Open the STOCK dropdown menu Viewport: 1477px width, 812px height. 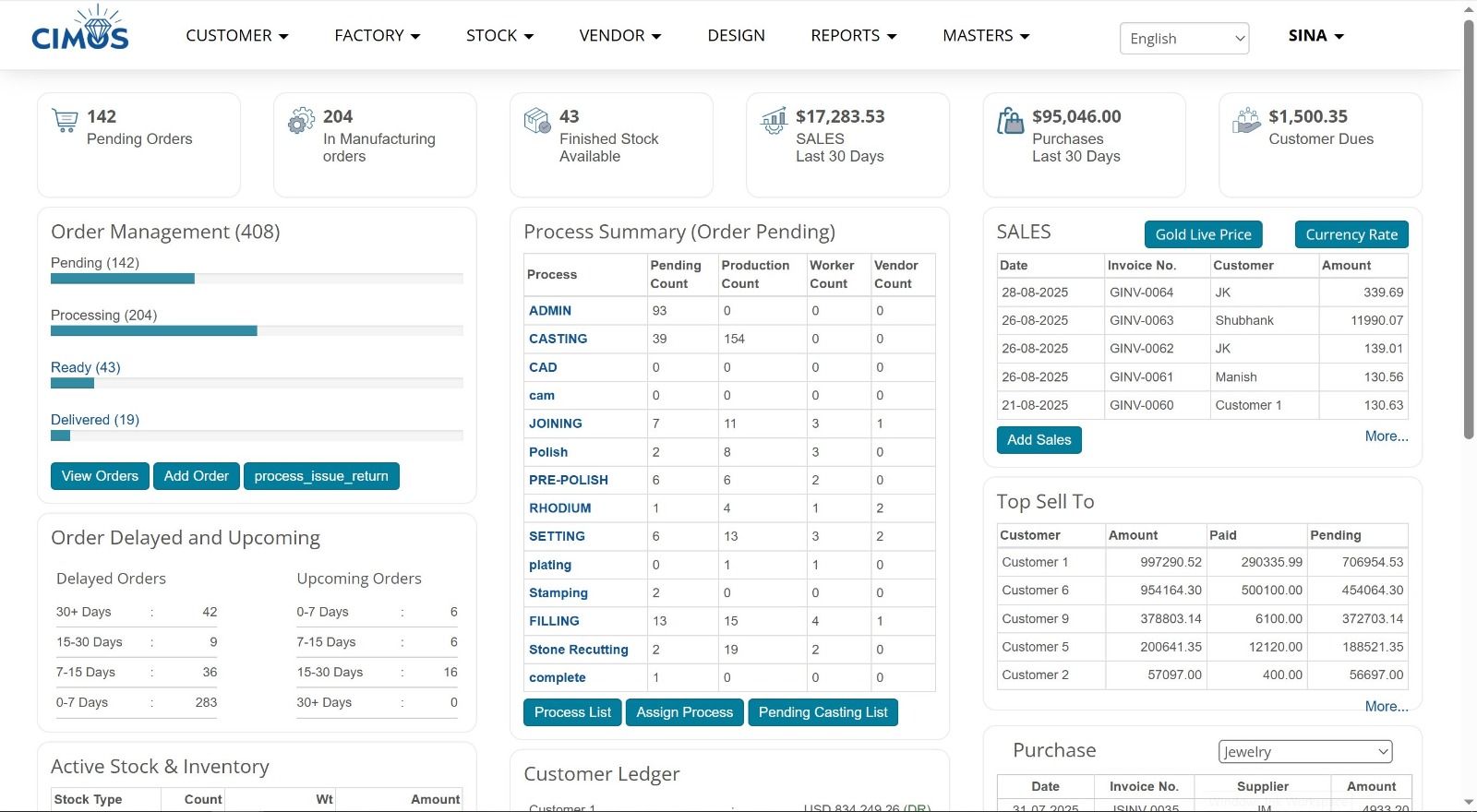[499, 36]
